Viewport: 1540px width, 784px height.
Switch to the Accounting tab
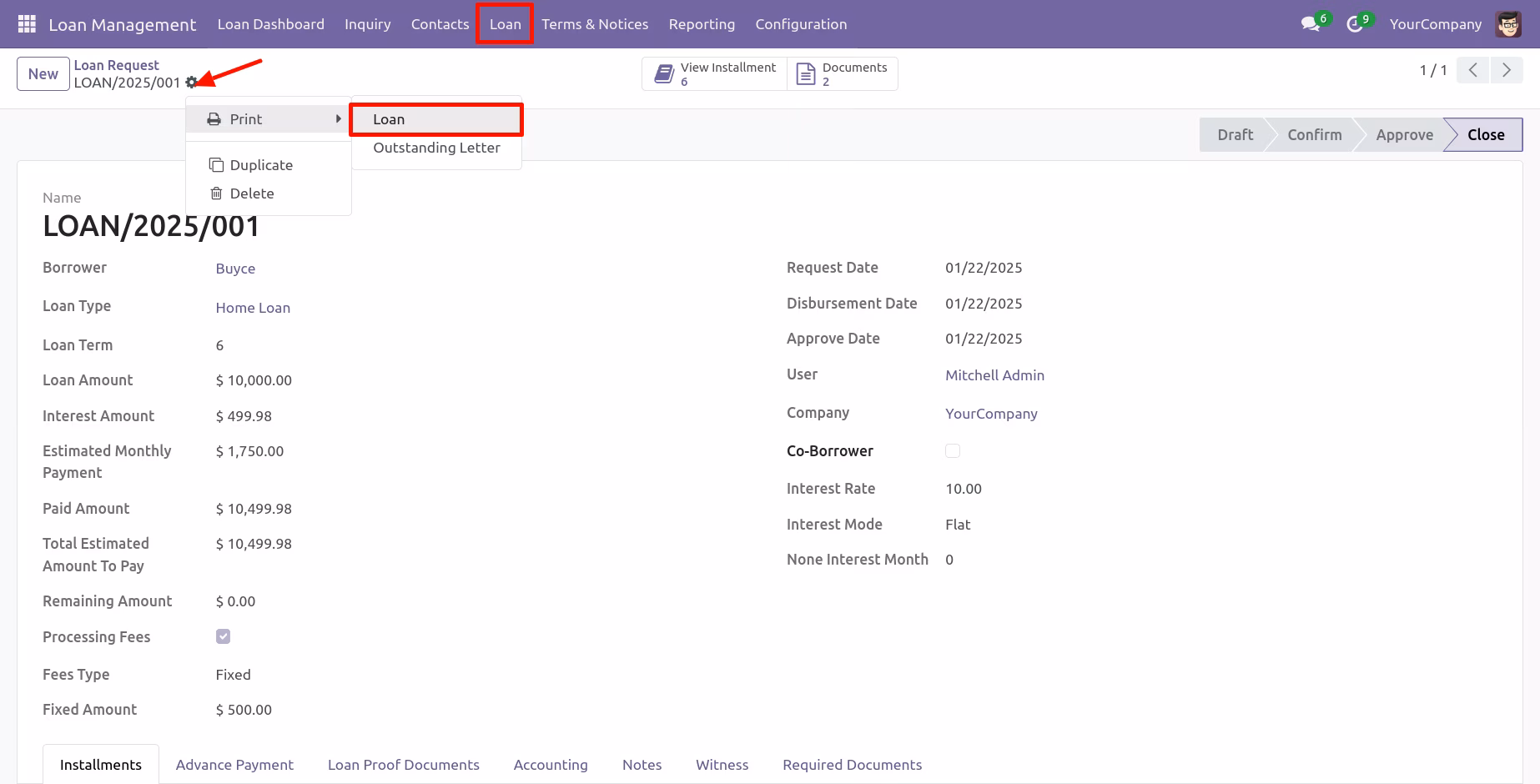click(551, 765)
